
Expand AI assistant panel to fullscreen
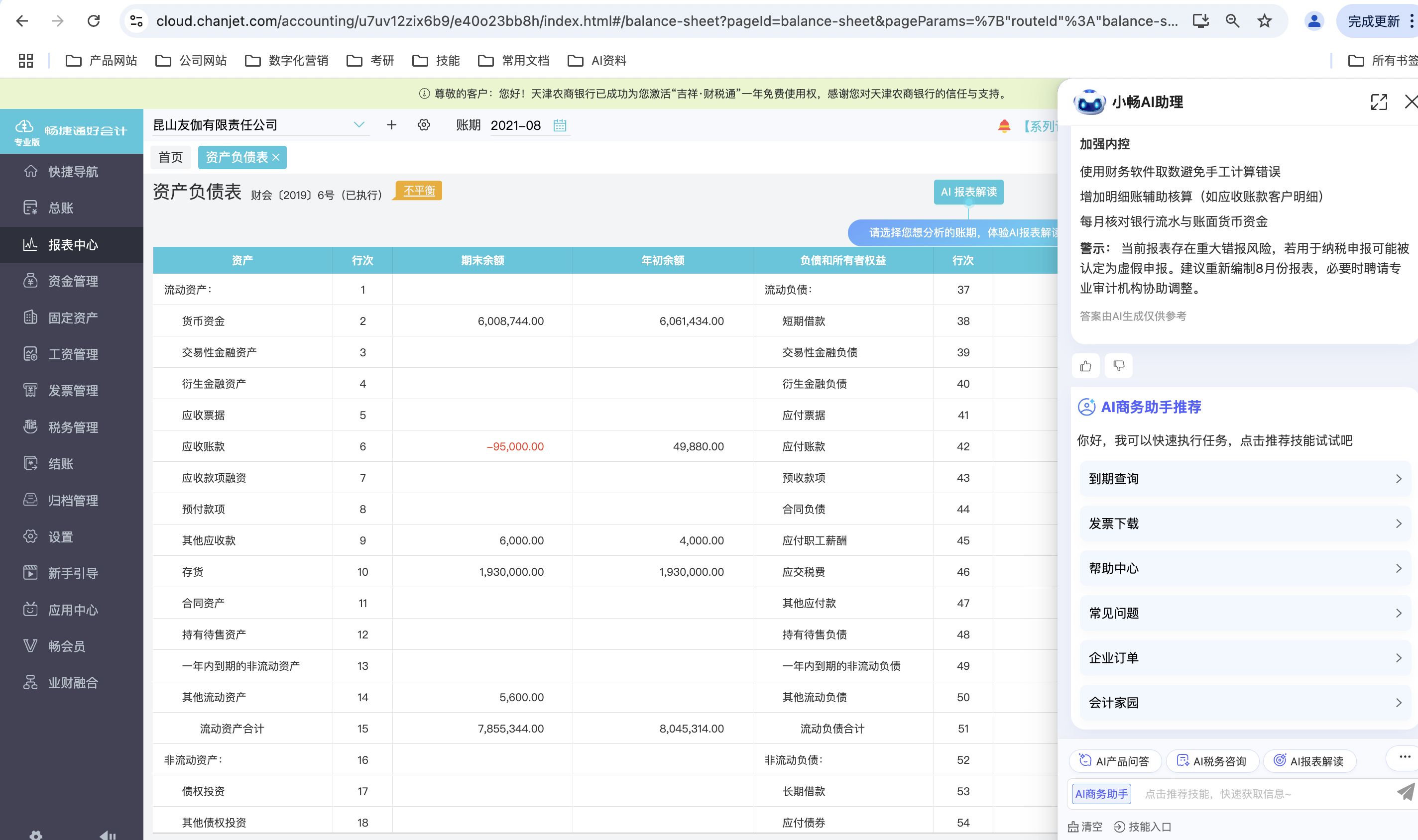point(1378,102)
